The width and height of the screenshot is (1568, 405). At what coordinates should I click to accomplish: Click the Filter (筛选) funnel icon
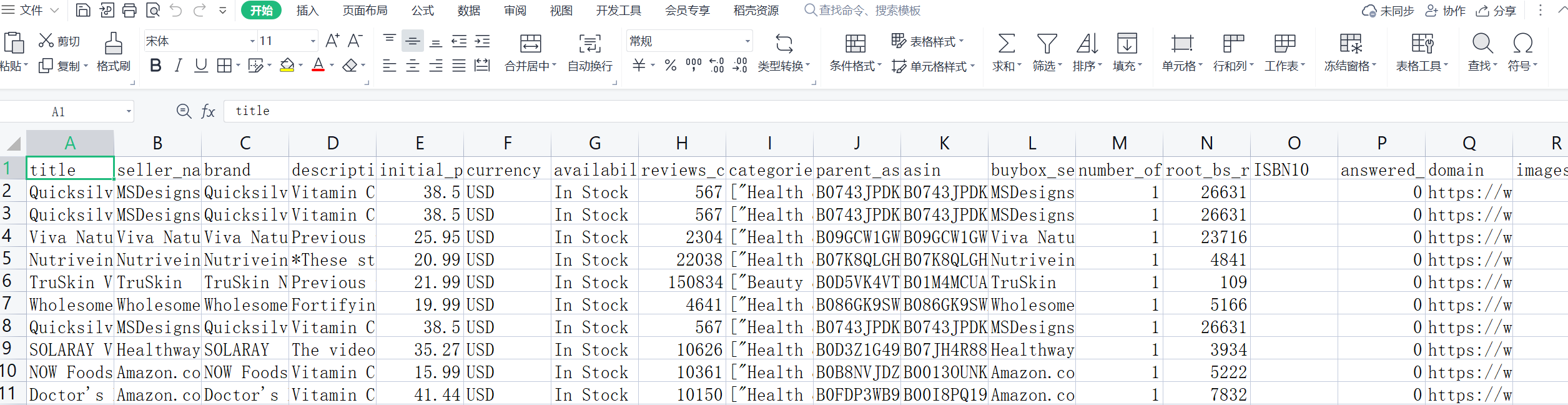click(1047, 43)
